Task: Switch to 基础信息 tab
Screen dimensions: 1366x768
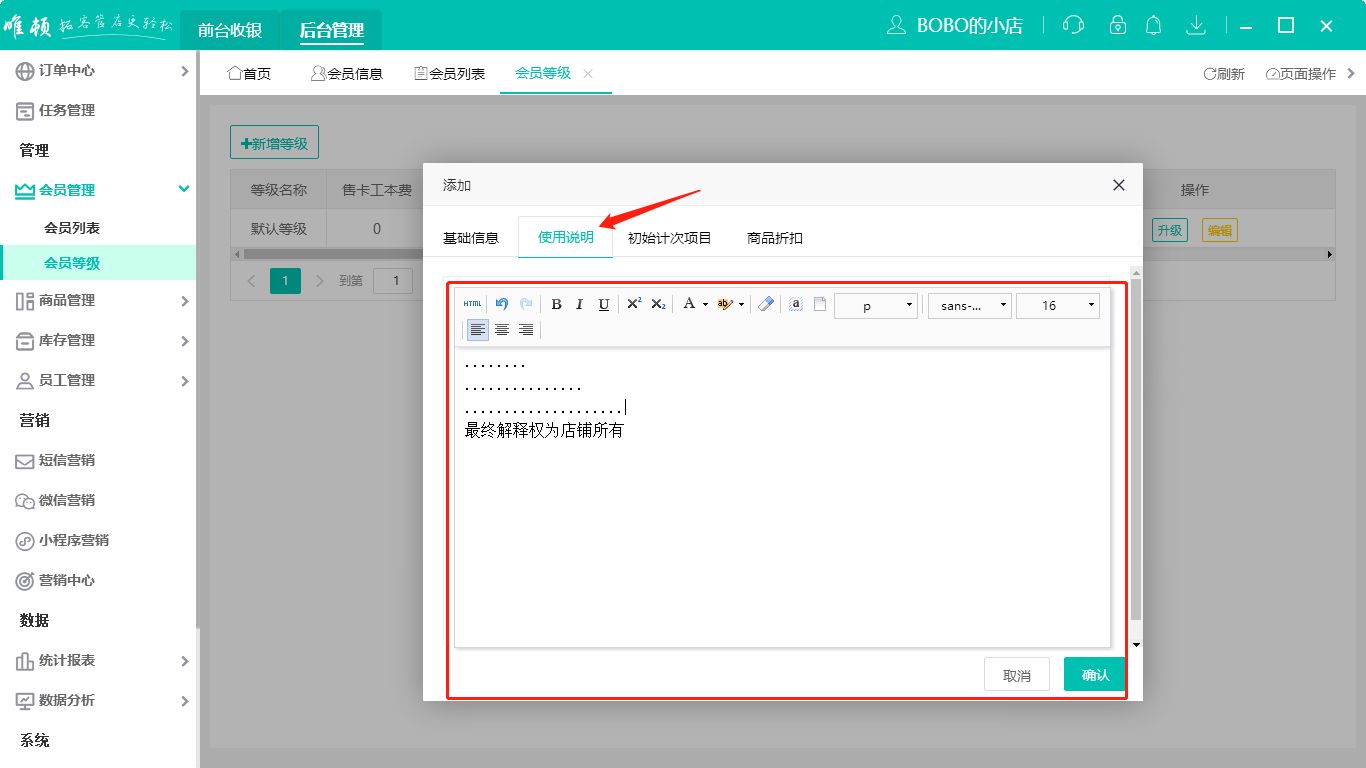Action: coord(471,238)
